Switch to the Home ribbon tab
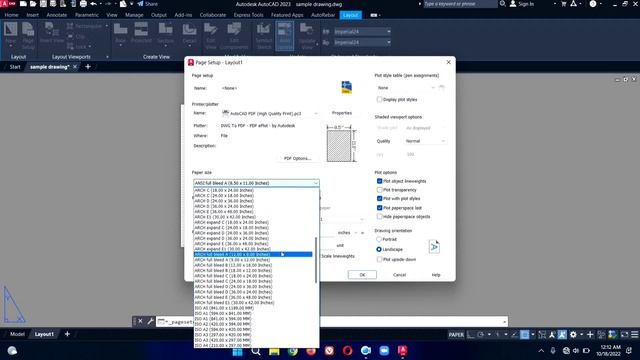 pos(11,15)
